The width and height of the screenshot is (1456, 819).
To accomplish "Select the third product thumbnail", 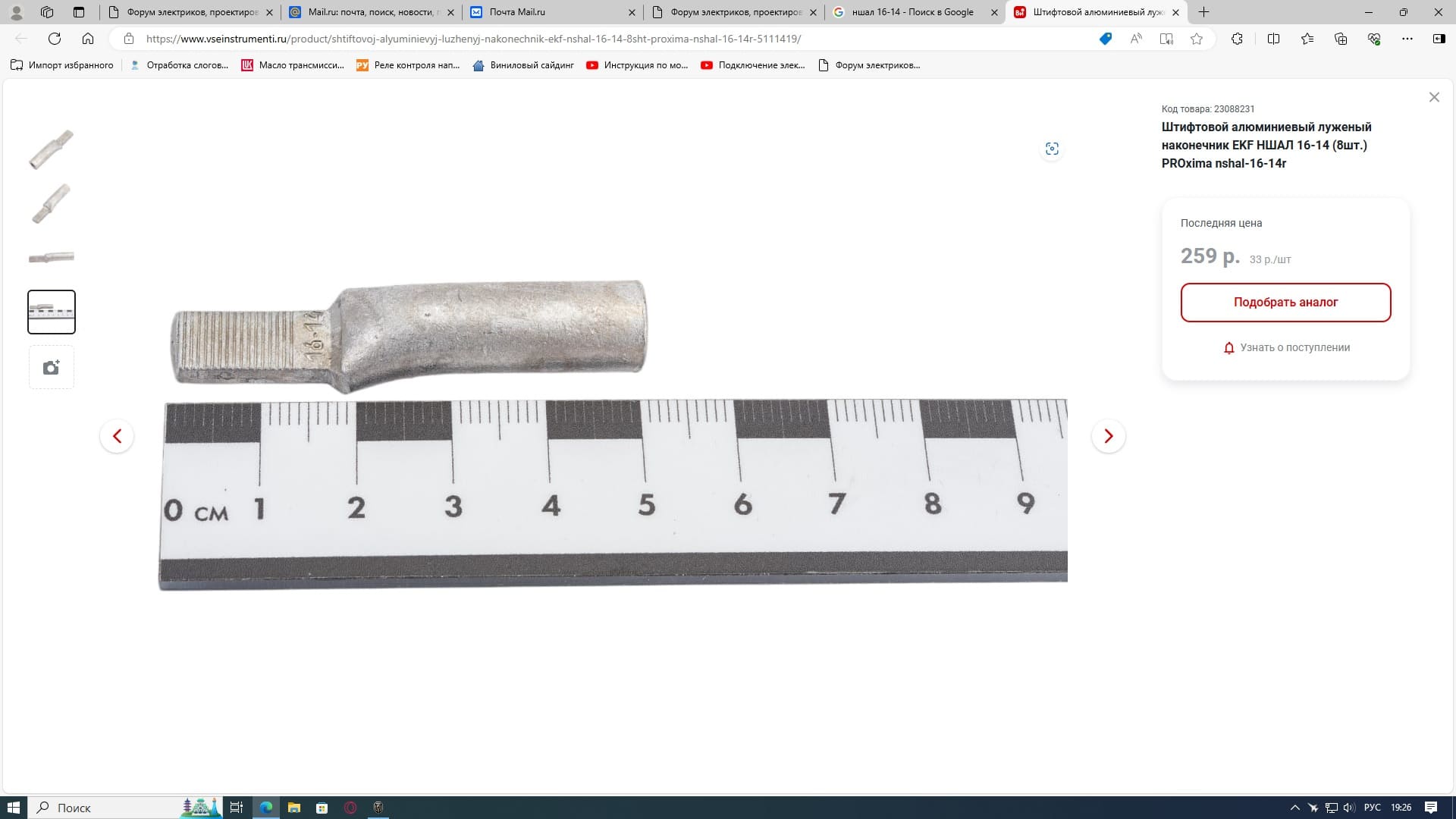I will pos(52,258).
